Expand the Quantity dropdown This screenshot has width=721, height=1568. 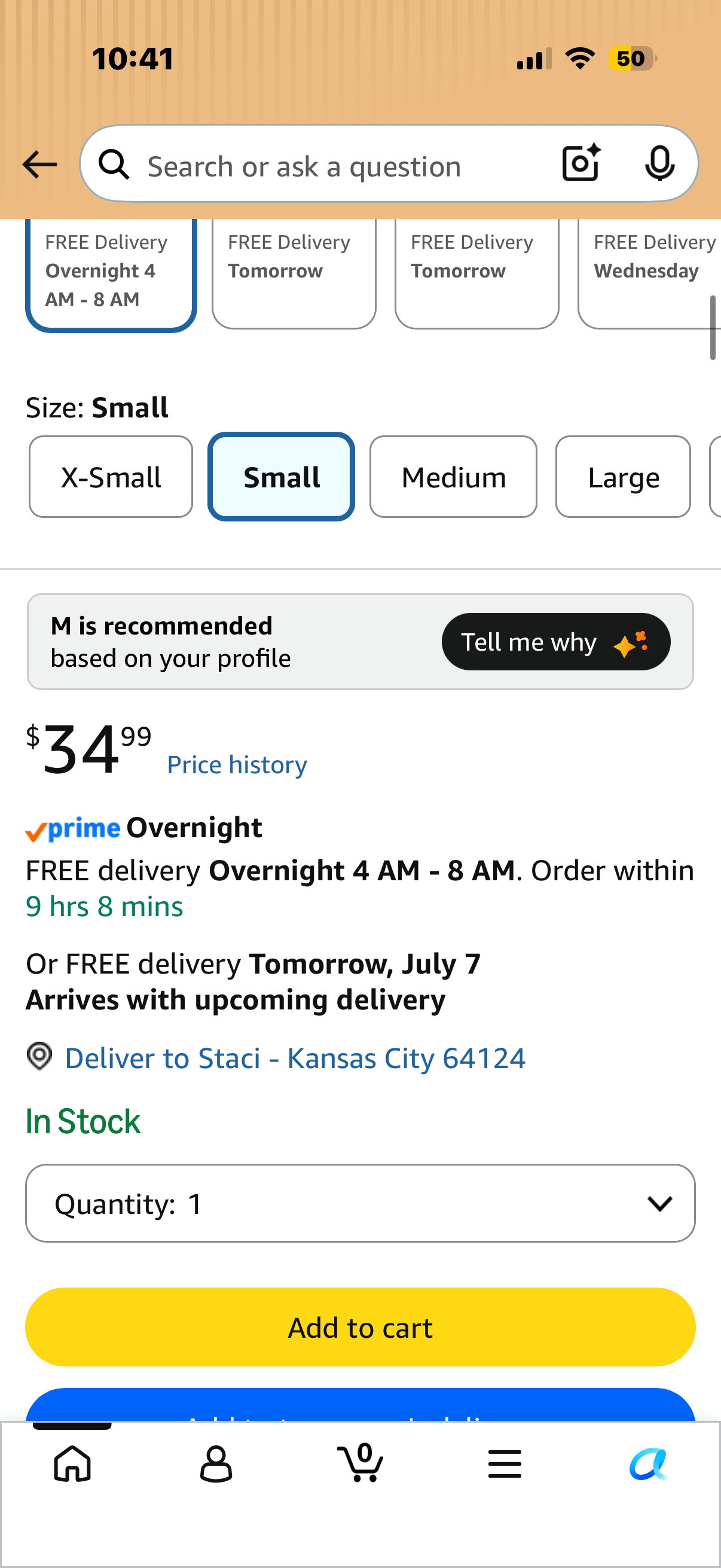(x=360, y=1203)
